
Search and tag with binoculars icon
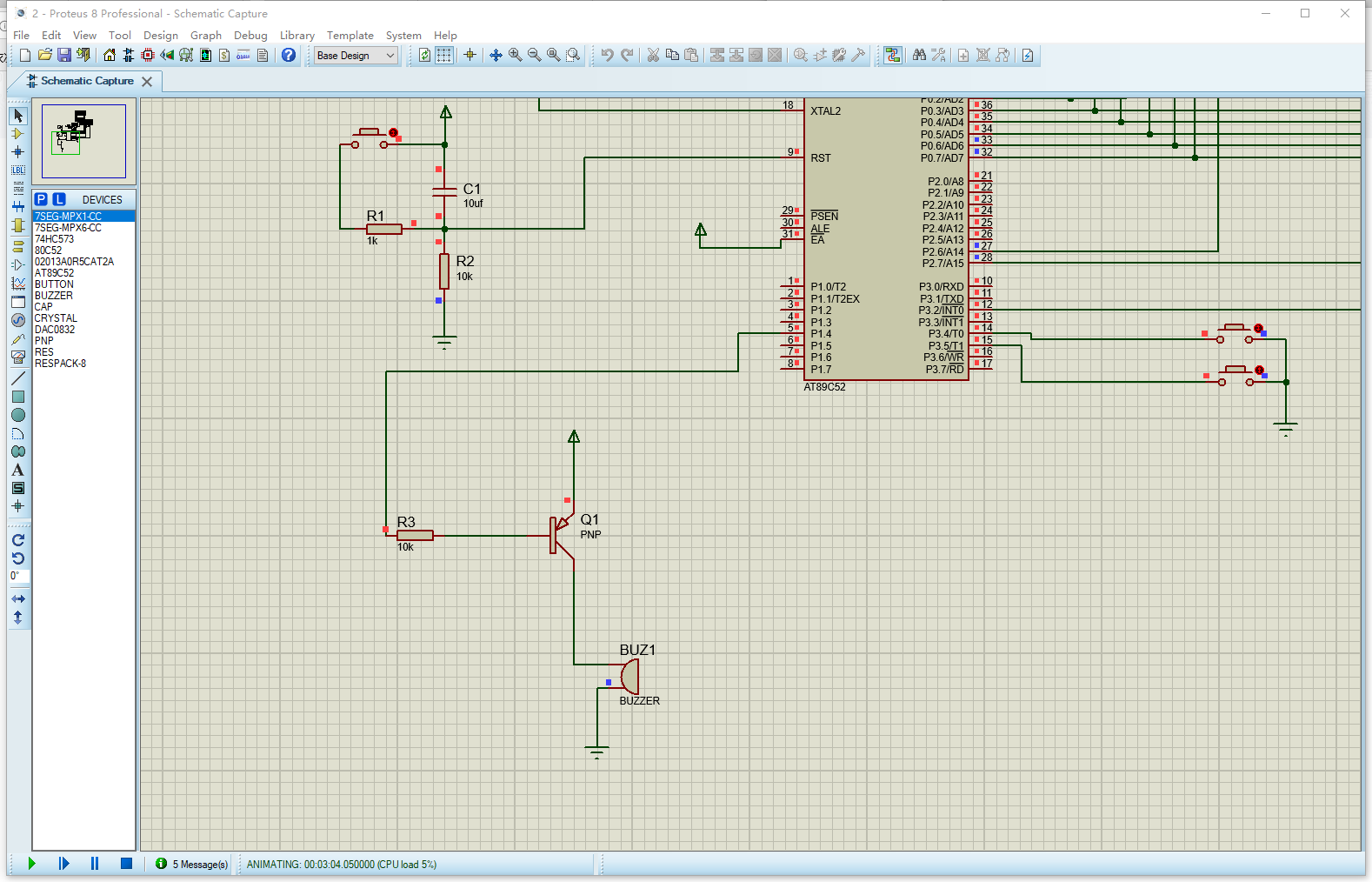919,55
